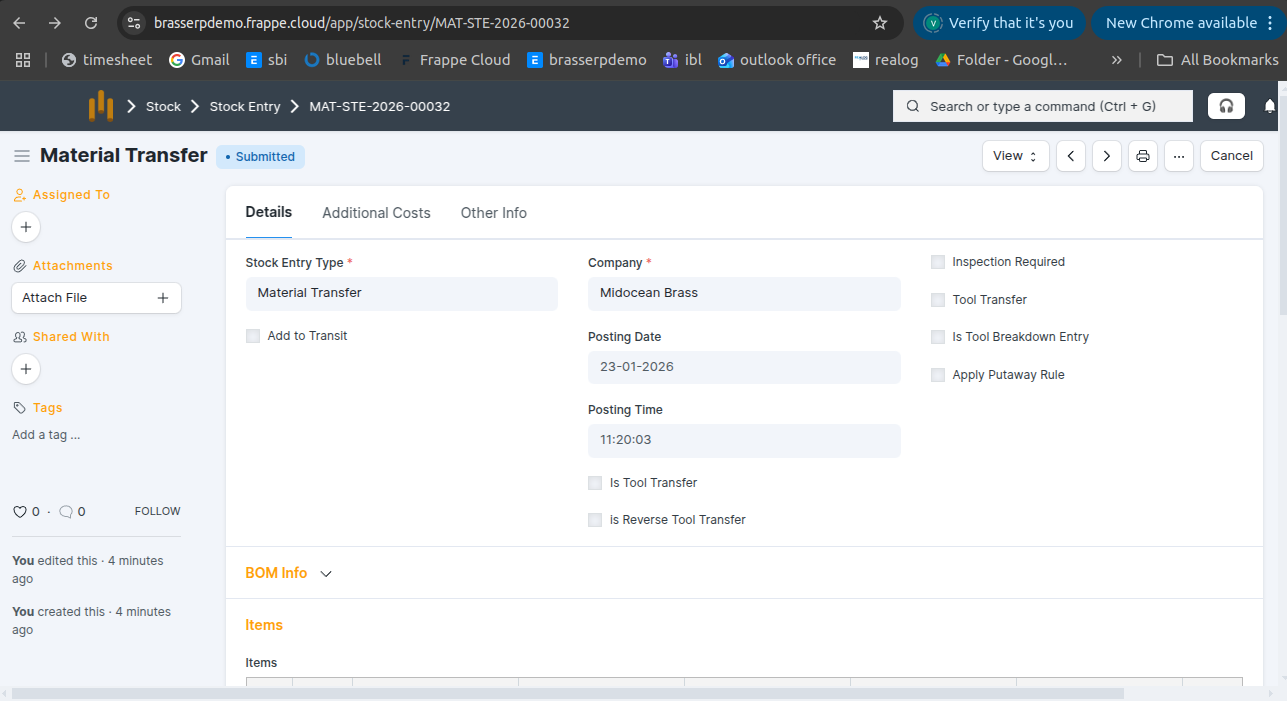Toggle the sidebar hamburger icon
Image resolution: width=1287 pixels, height=701 pixels.
click(21, 156)
